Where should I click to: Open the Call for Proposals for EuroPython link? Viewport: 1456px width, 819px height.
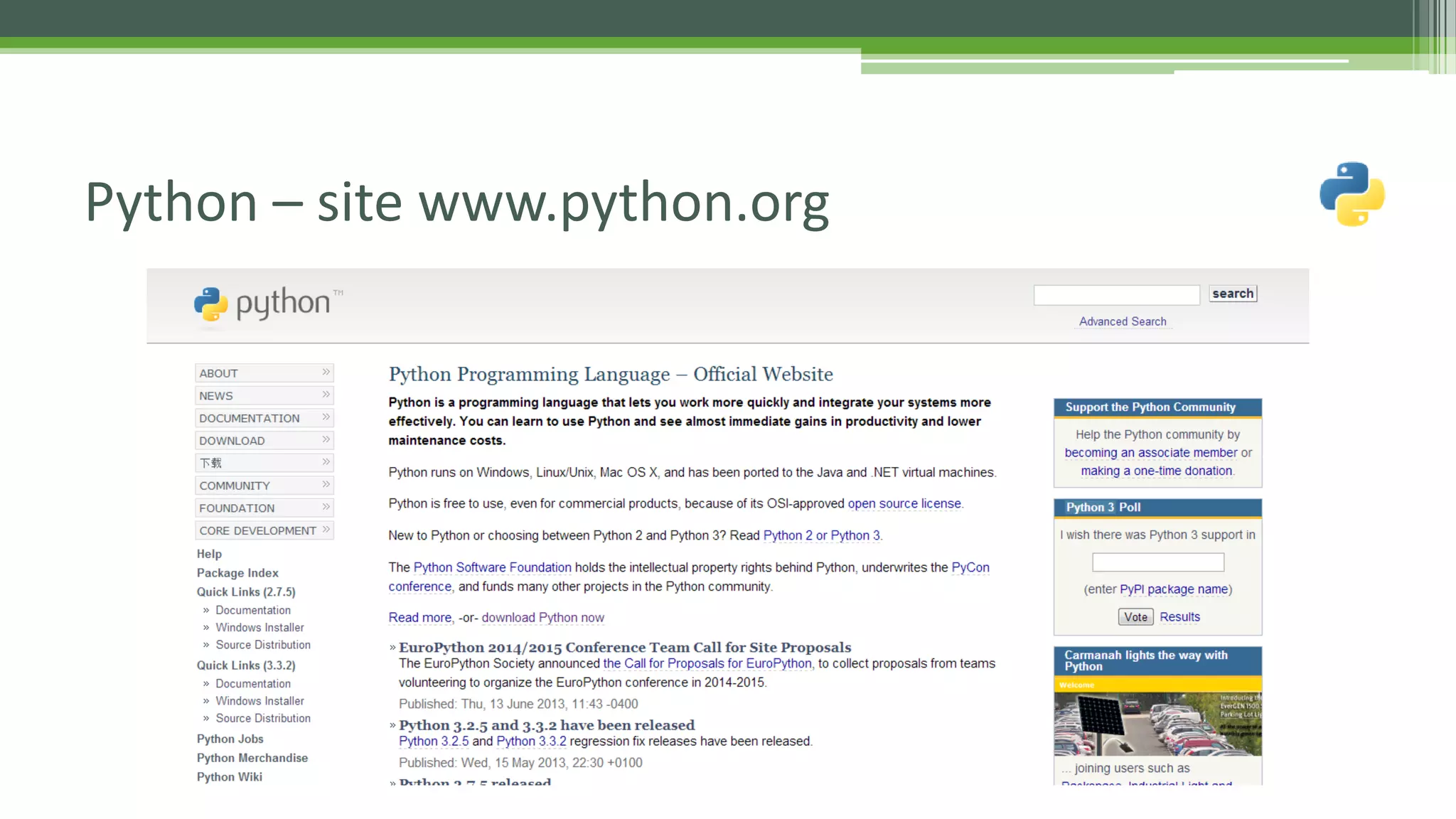tap(707, 663)
